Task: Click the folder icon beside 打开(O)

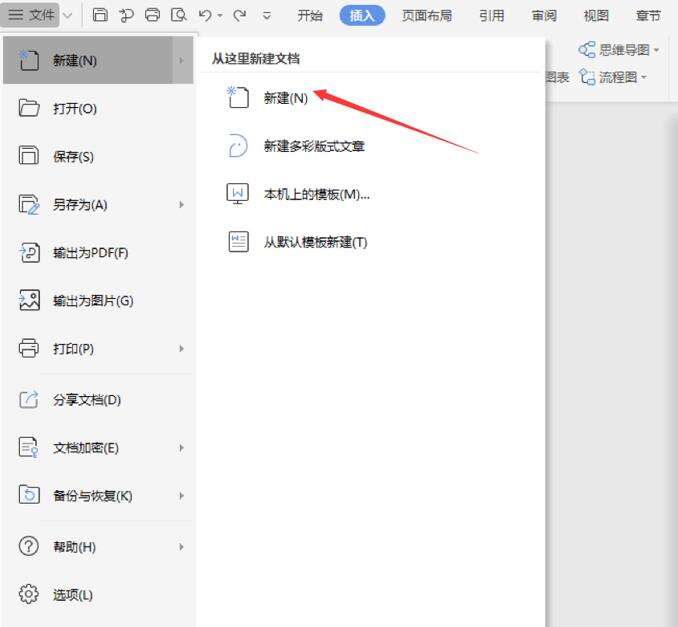Action: coord(29,108)
